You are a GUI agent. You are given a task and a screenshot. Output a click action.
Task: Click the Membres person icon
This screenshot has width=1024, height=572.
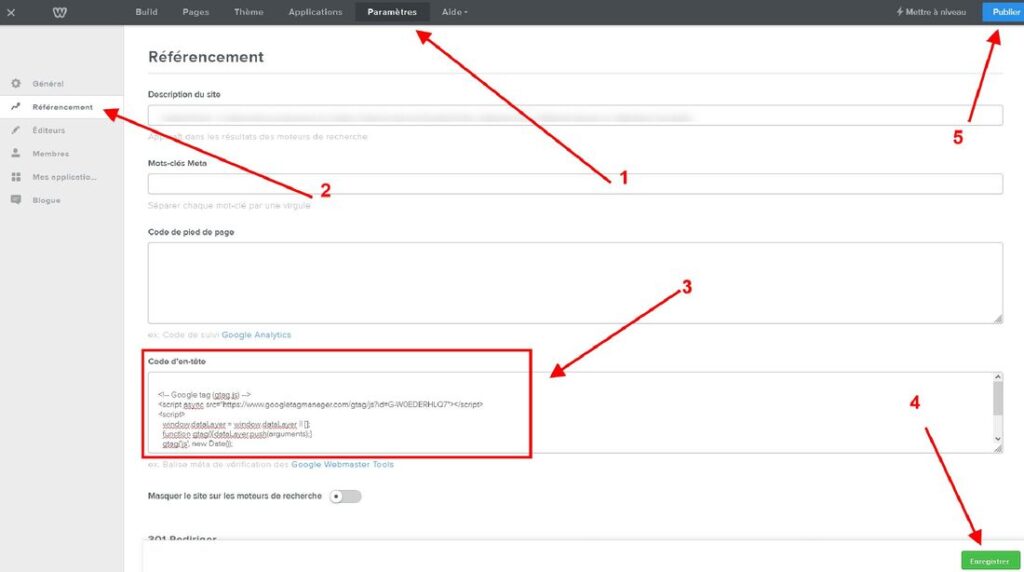click(16, 154)
